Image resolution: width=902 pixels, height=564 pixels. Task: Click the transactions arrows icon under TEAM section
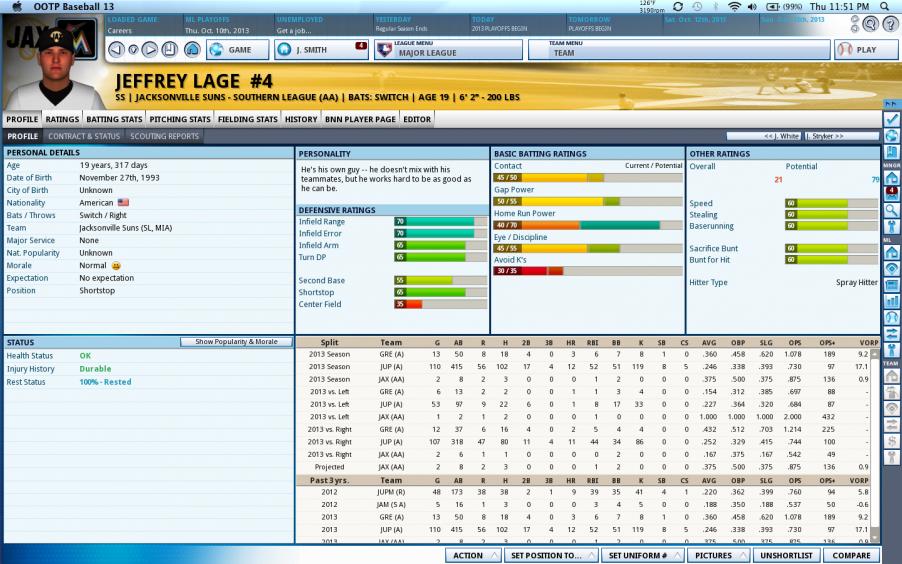pyautogui.click(x=892, y=425)
